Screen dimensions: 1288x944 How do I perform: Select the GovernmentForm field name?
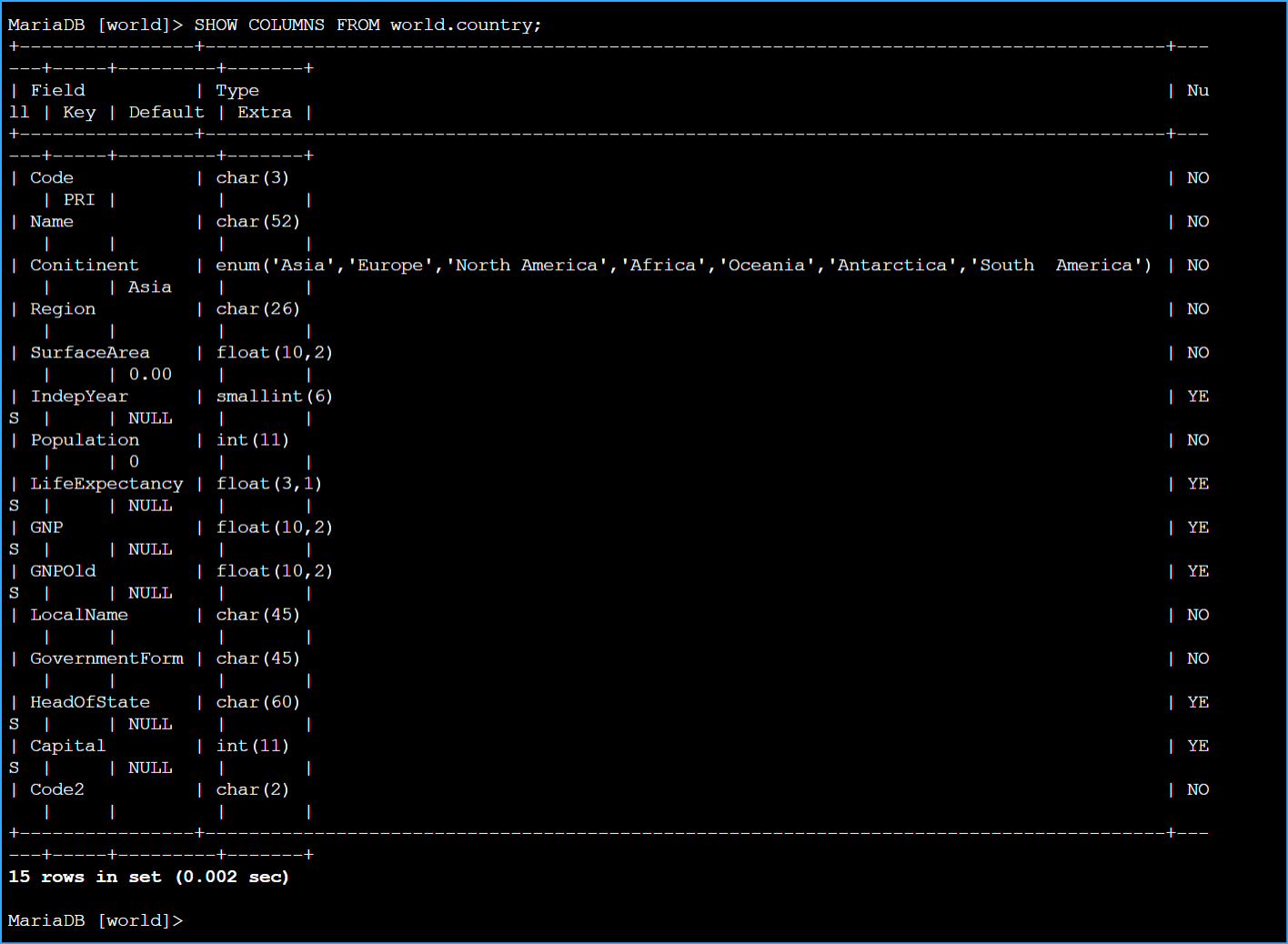coord(106,658)
